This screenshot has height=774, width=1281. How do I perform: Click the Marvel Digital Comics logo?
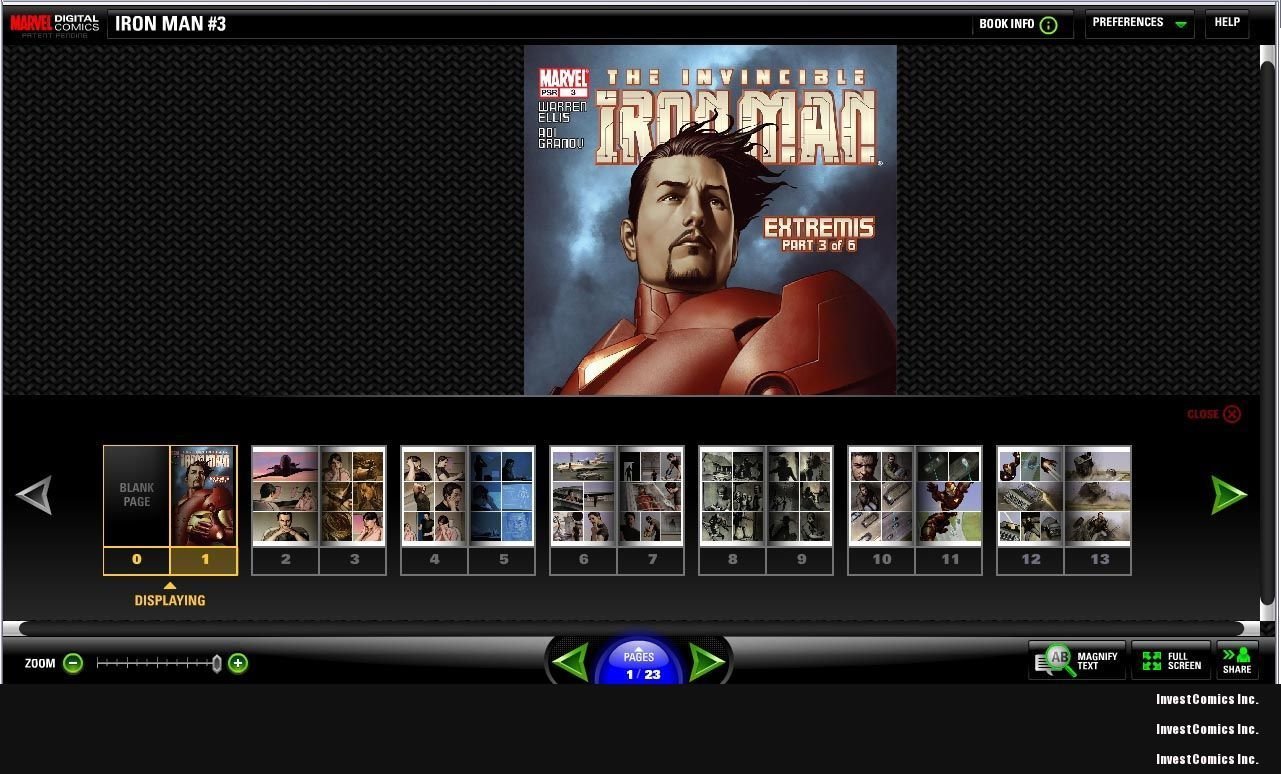pyautogui.click(x=54, y=24)
